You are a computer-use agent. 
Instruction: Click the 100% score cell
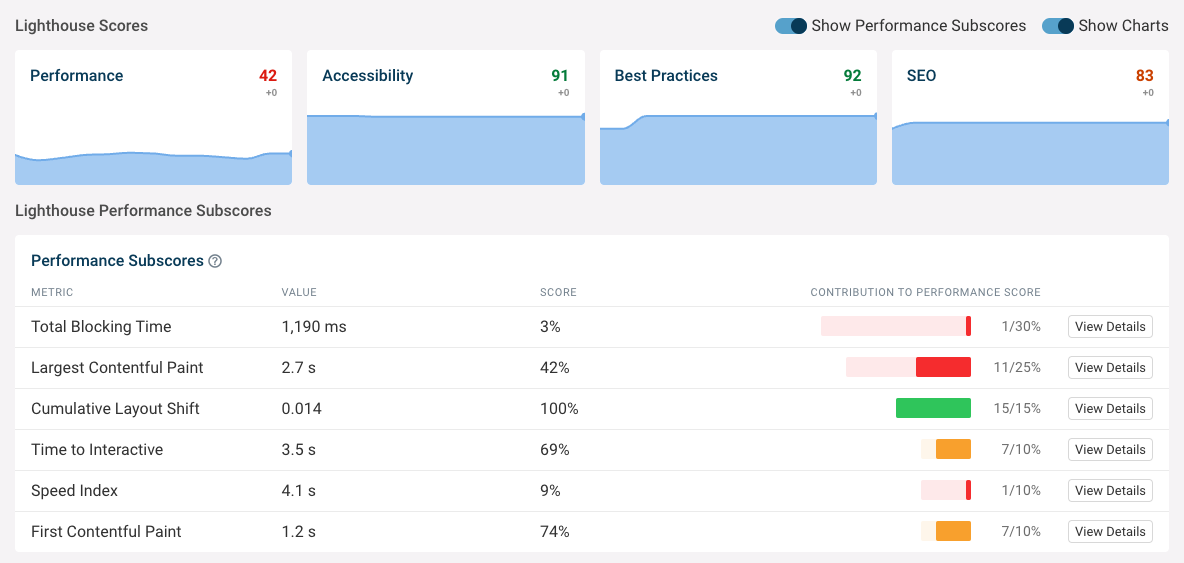tap(560, 408)
